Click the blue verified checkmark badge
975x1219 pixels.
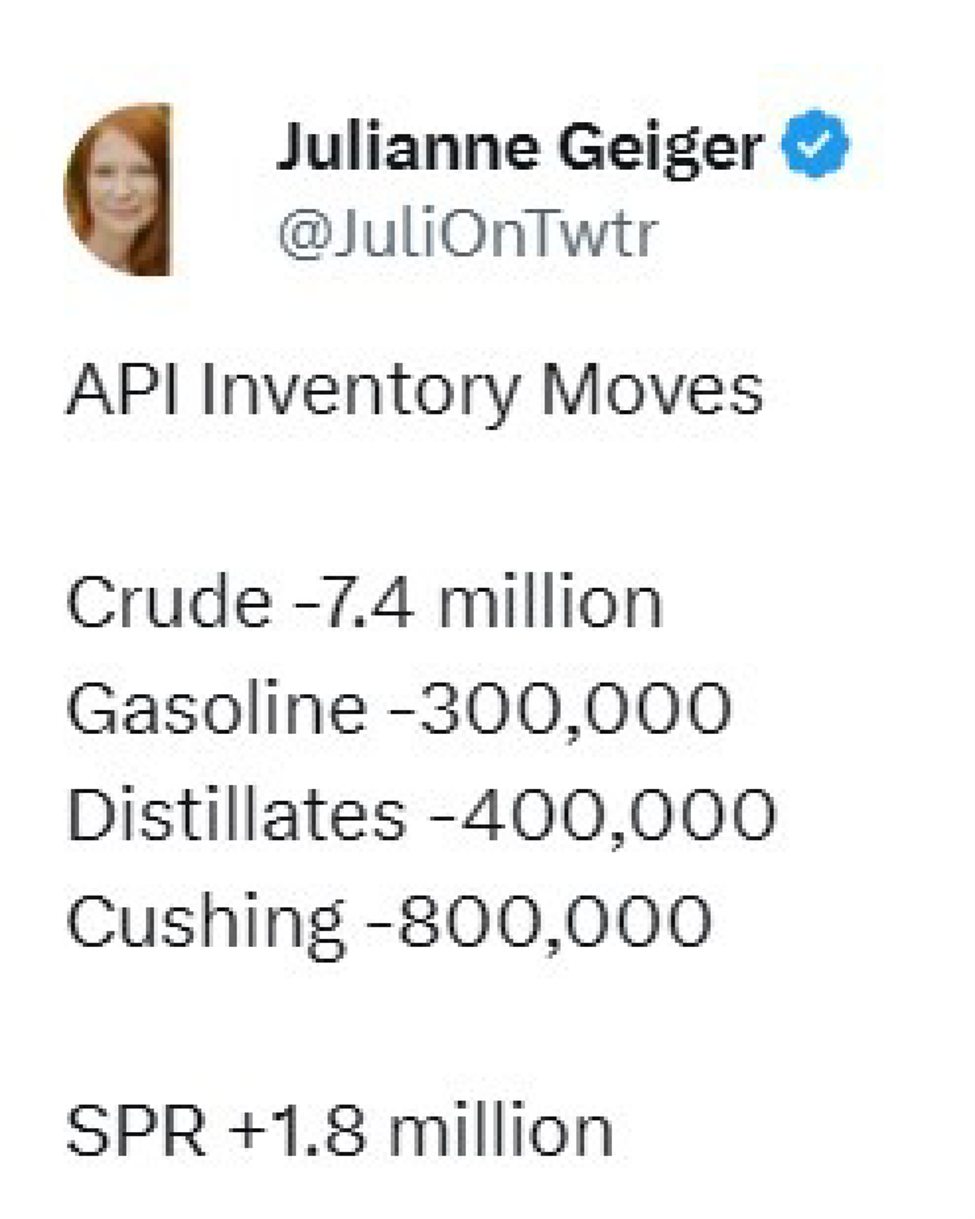815,145
